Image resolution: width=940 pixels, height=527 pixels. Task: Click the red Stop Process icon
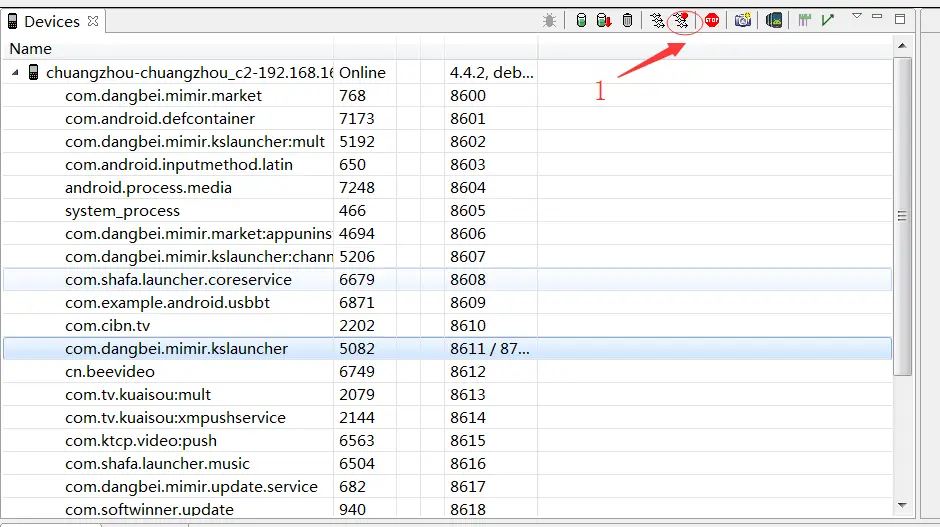[x=712, y=21]
